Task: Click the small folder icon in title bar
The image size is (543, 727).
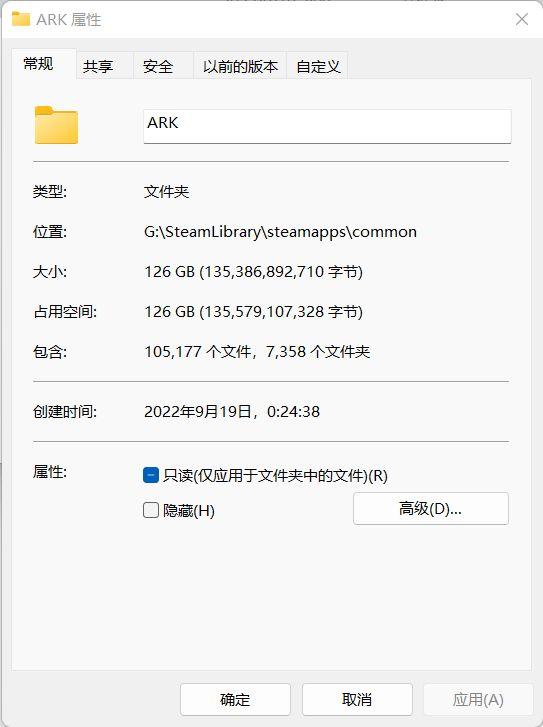Action: point(21,19)
